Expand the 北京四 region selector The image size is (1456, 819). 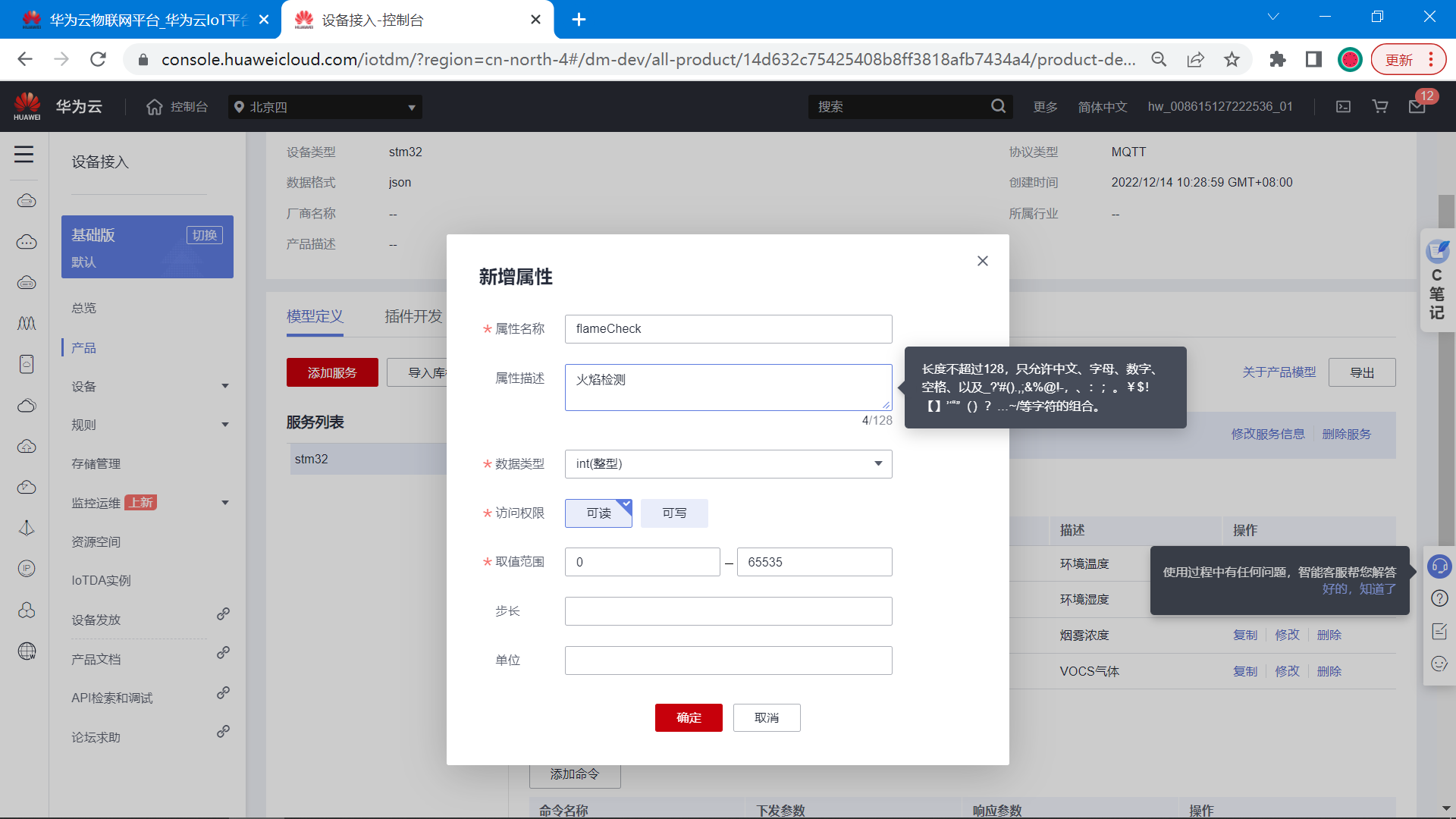tap(325, 107)
